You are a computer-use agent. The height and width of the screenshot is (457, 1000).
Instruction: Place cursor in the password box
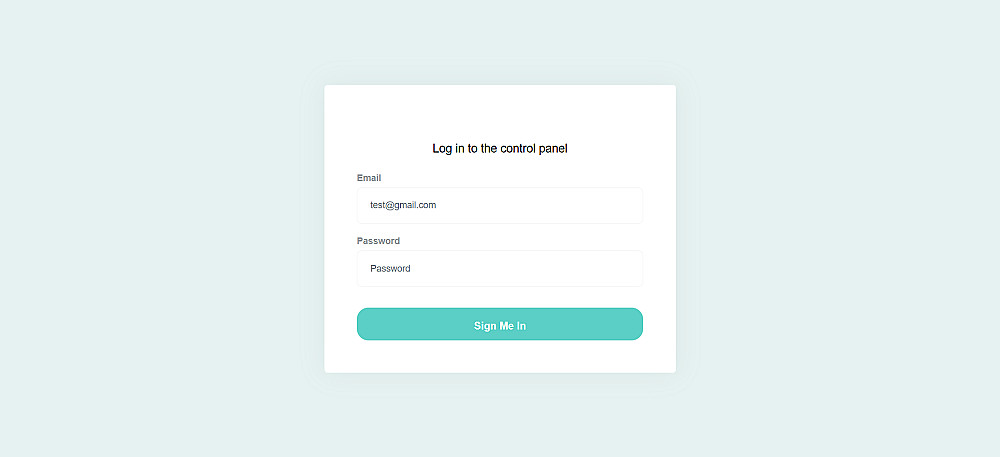(x=499, y=268)
